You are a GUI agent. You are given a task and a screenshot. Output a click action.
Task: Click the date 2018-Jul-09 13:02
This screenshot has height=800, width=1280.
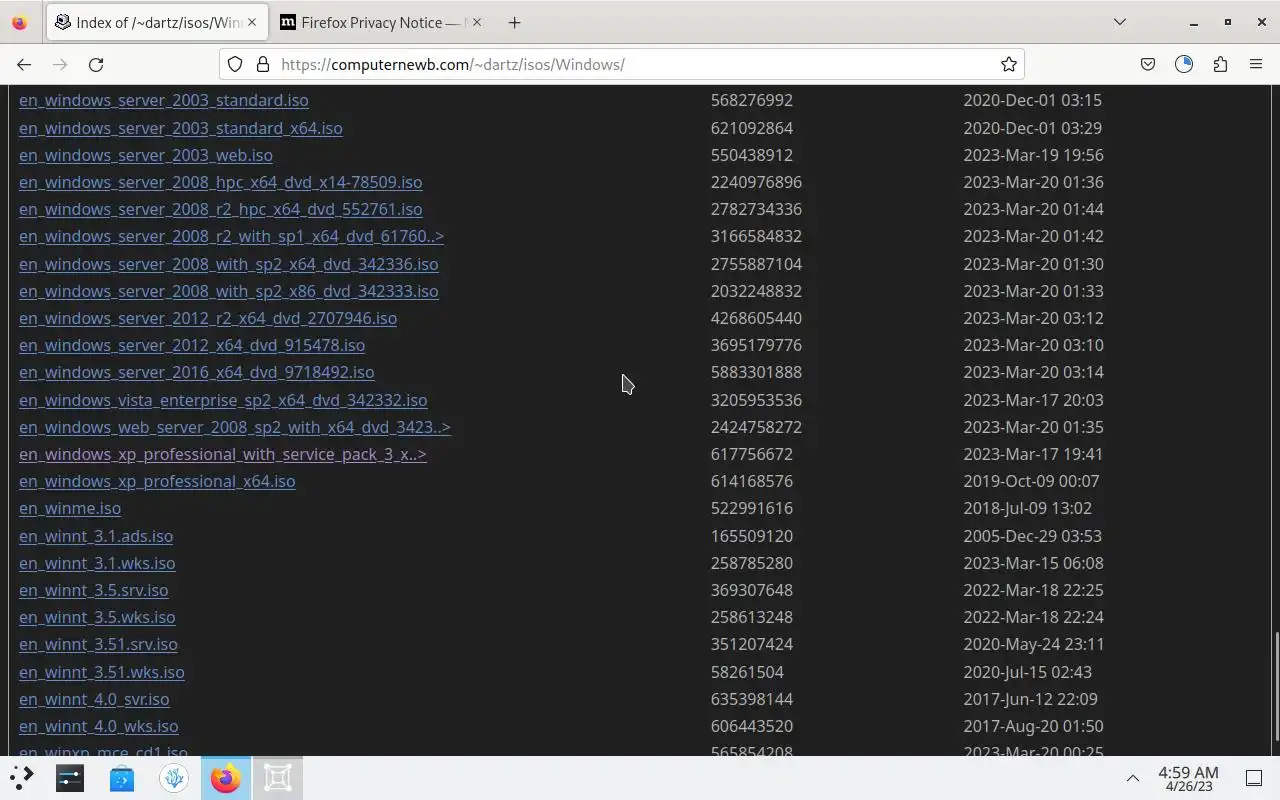(1028, 508)
